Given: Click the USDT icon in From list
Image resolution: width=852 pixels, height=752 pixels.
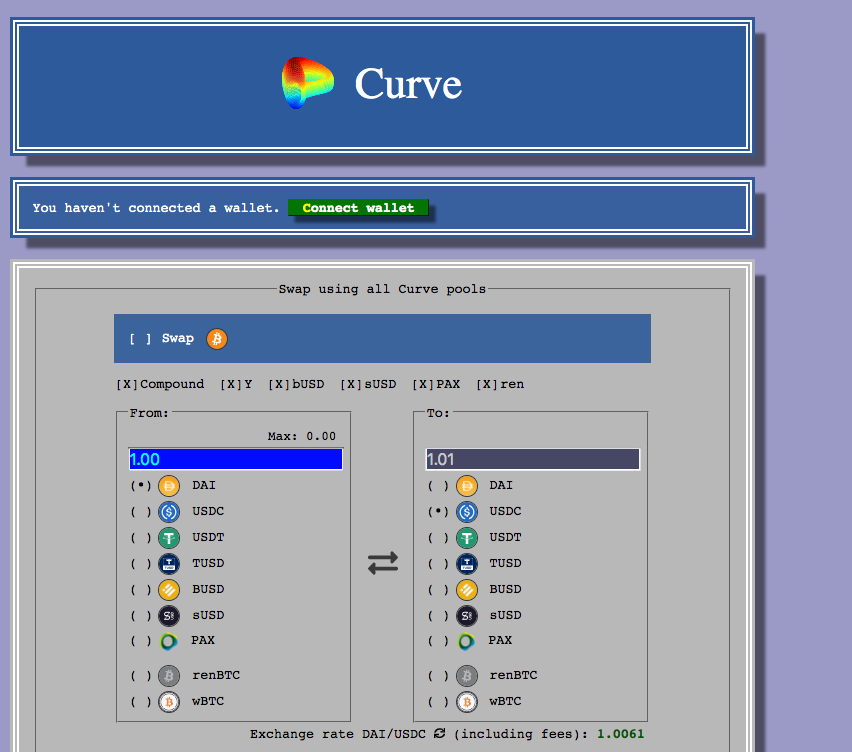Looking at the screenshot, I should (x=169, y=538).
